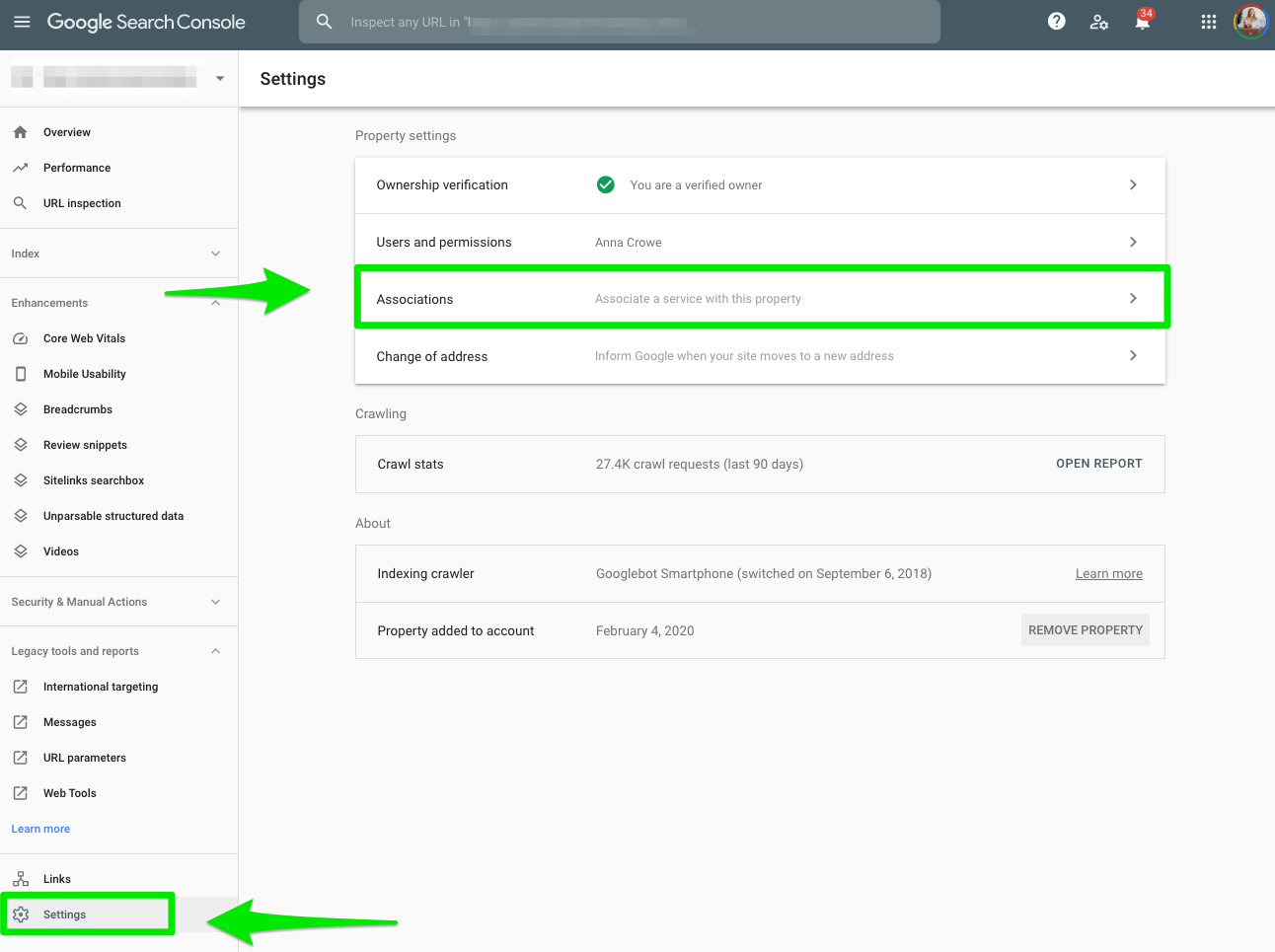The width and height of the screenshot is (1275, 952).
Task: Click the Videos layers icon
Action: 21,551
